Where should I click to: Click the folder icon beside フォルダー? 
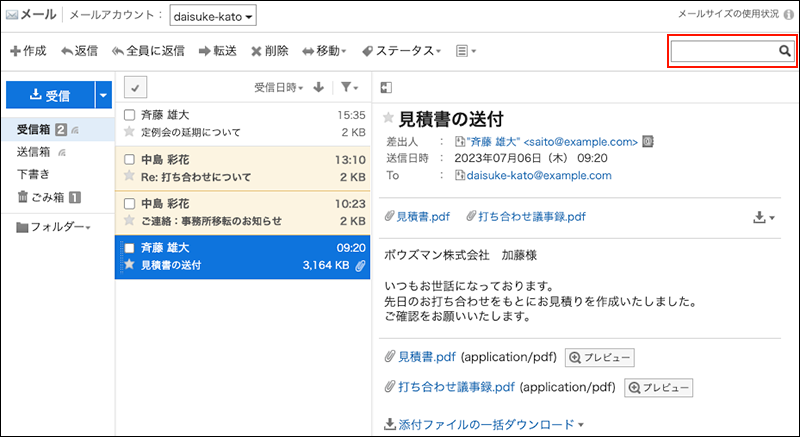[x=22, y=227]
